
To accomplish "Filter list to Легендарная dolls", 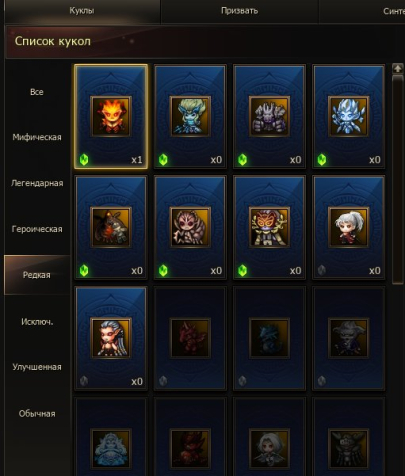I will 37,183.
